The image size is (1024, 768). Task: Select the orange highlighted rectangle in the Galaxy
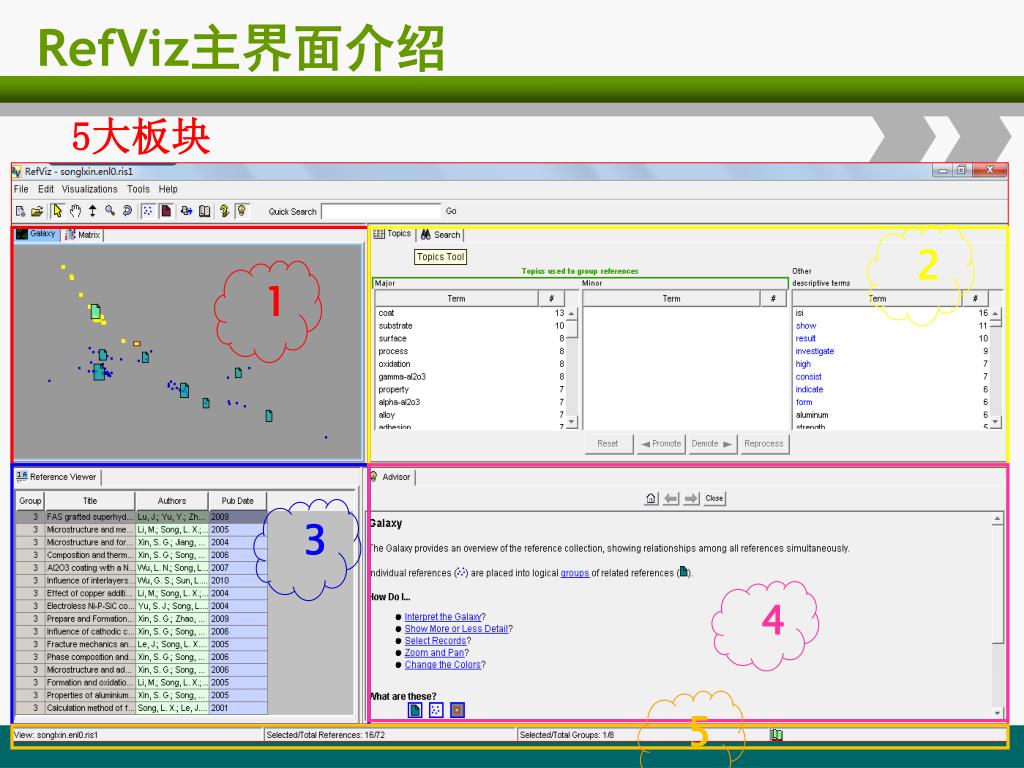(x=137, y=344)
